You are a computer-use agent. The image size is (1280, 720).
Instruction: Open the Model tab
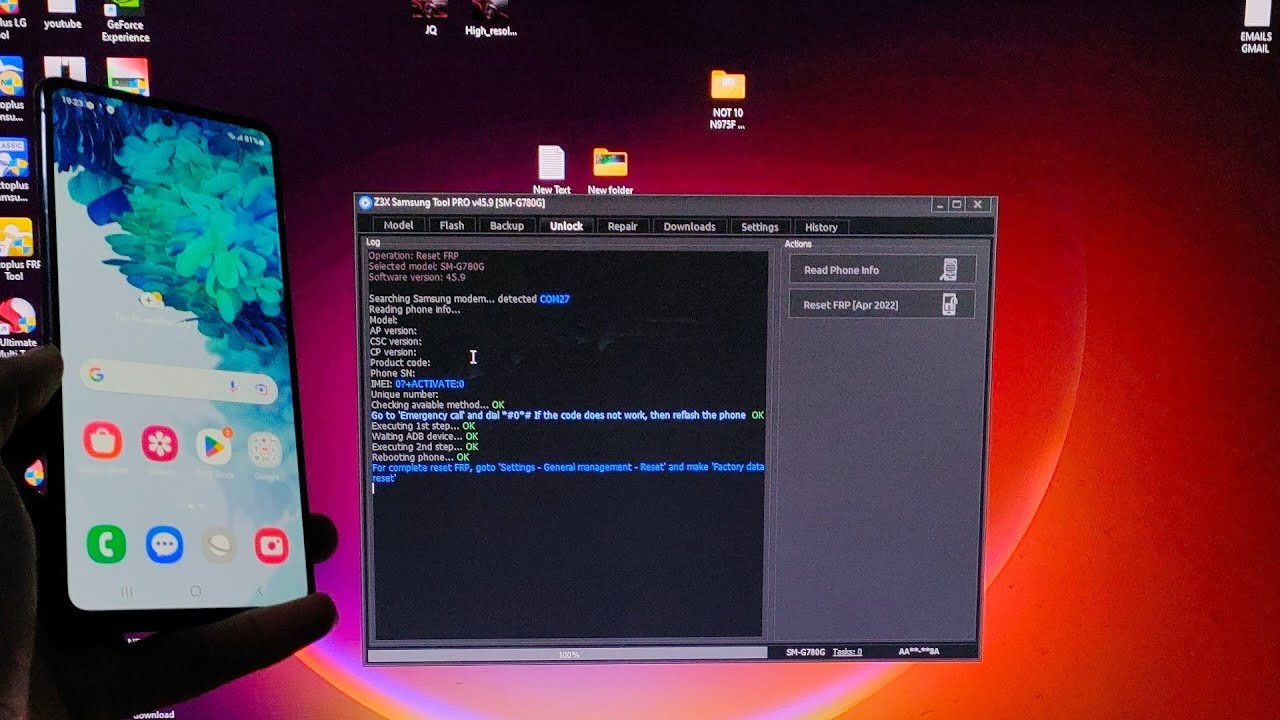398,226
